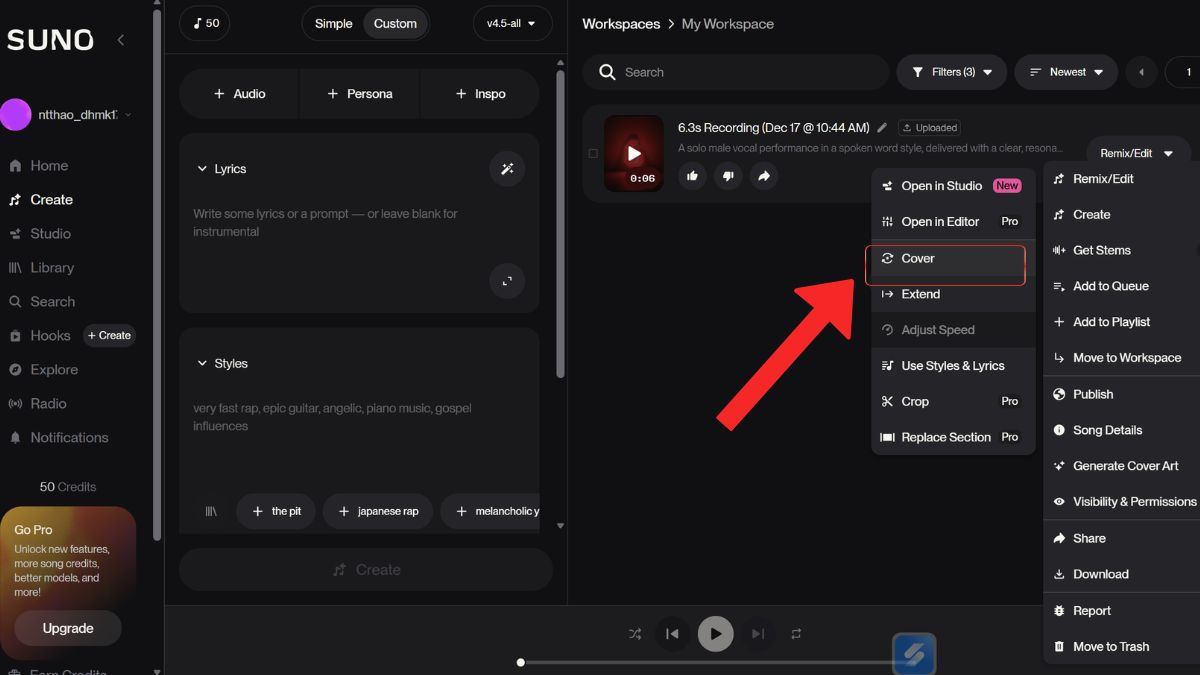This screenshot has height=675, width=1200.
Task: Select Get Stems from the menu
Action: point(1100,250)
